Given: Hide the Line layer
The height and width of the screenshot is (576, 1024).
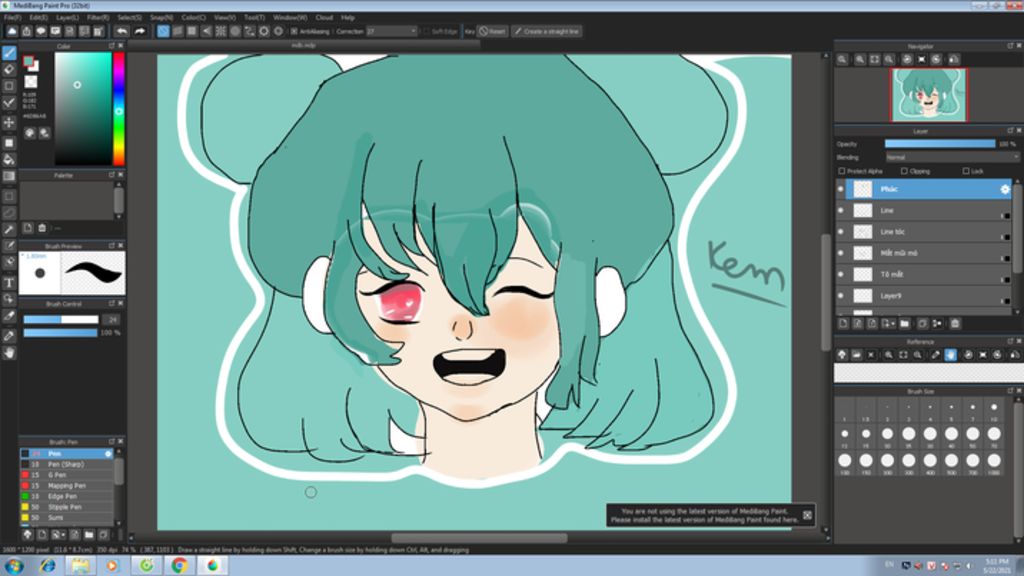Looking at the screenshot, I should [840, 210].
